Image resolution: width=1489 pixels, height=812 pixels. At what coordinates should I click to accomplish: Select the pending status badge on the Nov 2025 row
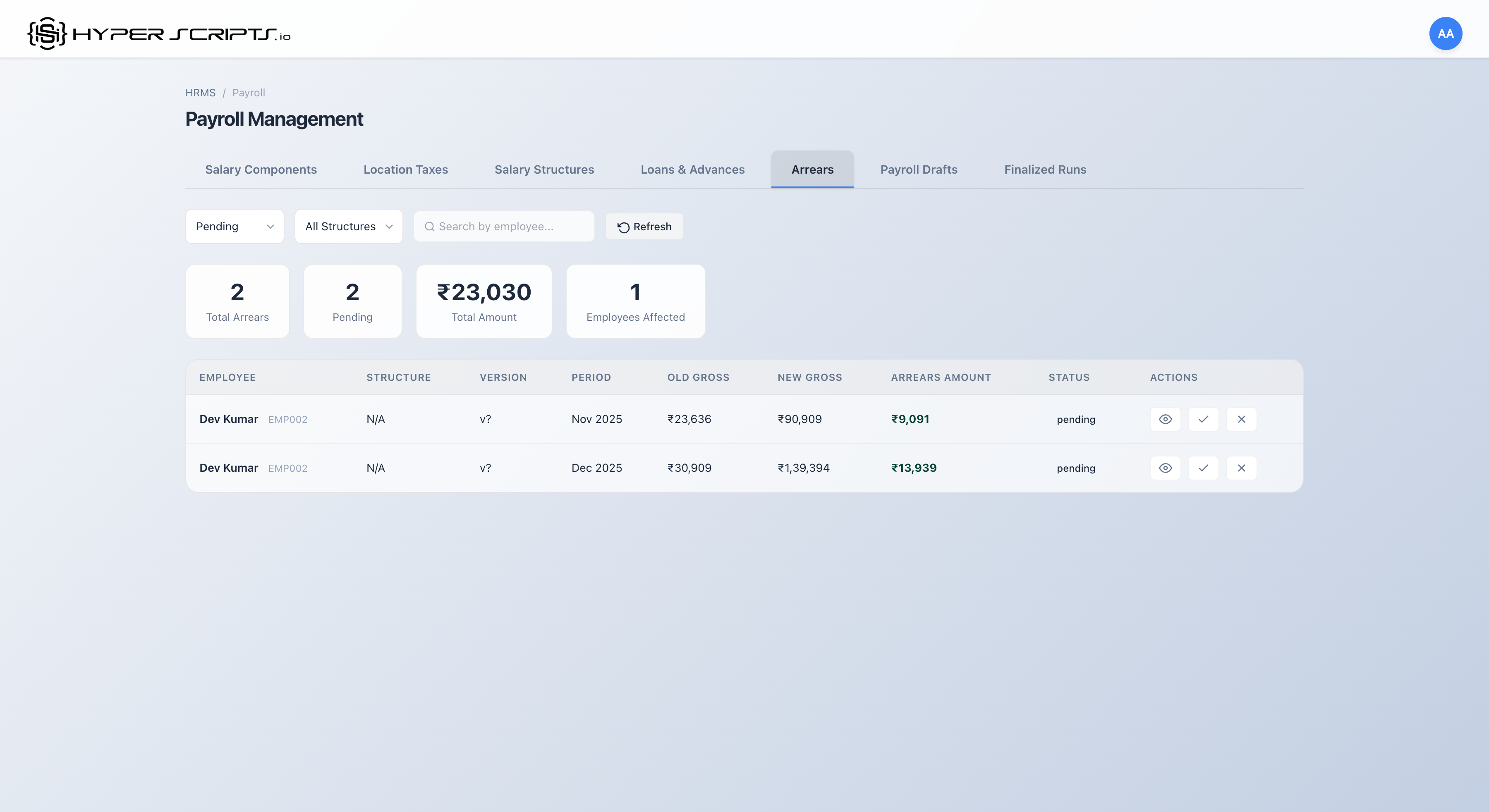pyautogui.click(x=1076, y=420)
